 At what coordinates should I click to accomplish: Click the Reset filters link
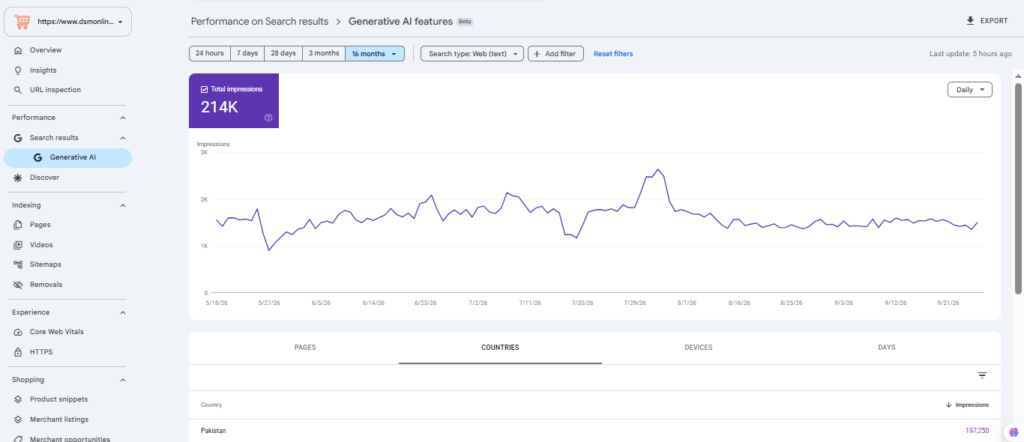click(x=613, y=54)
